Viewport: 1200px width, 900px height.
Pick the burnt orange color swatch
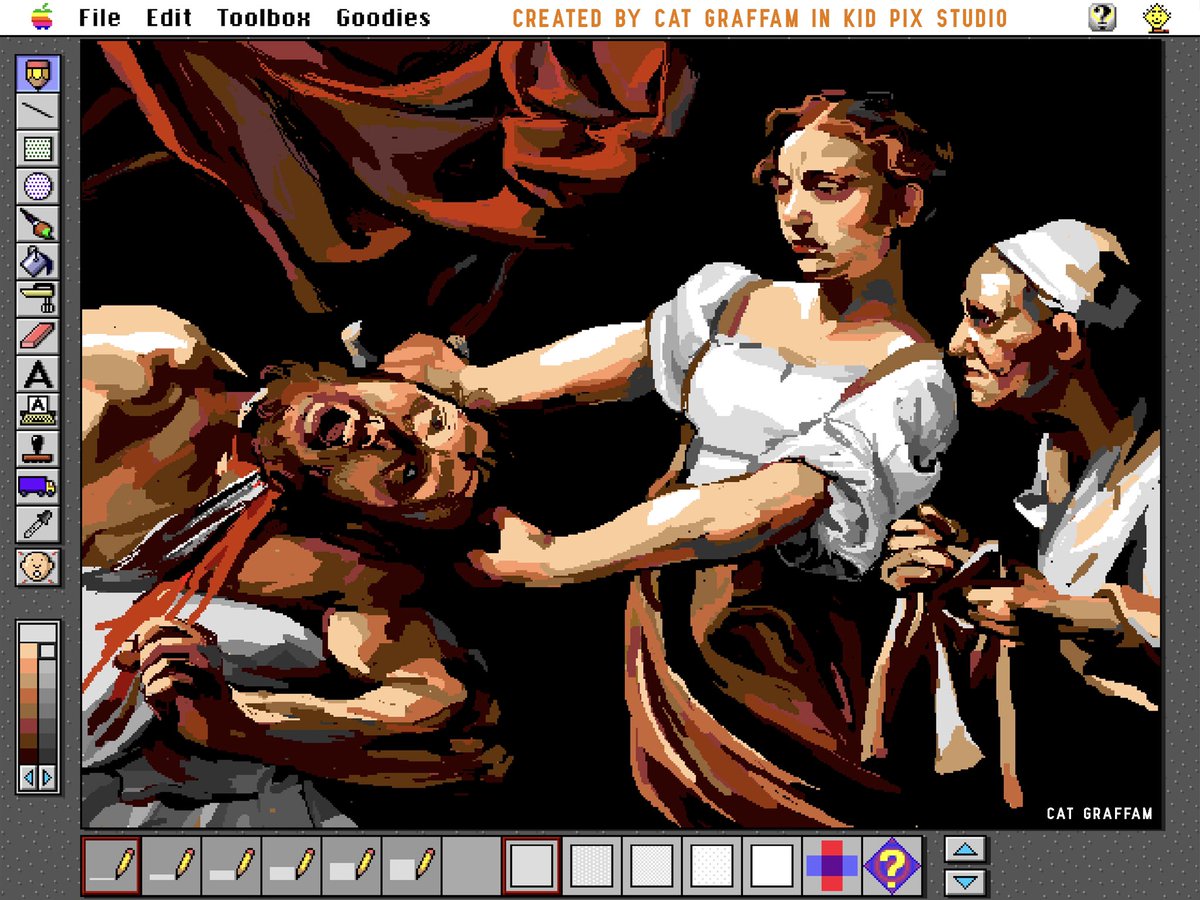click(28, 695)
